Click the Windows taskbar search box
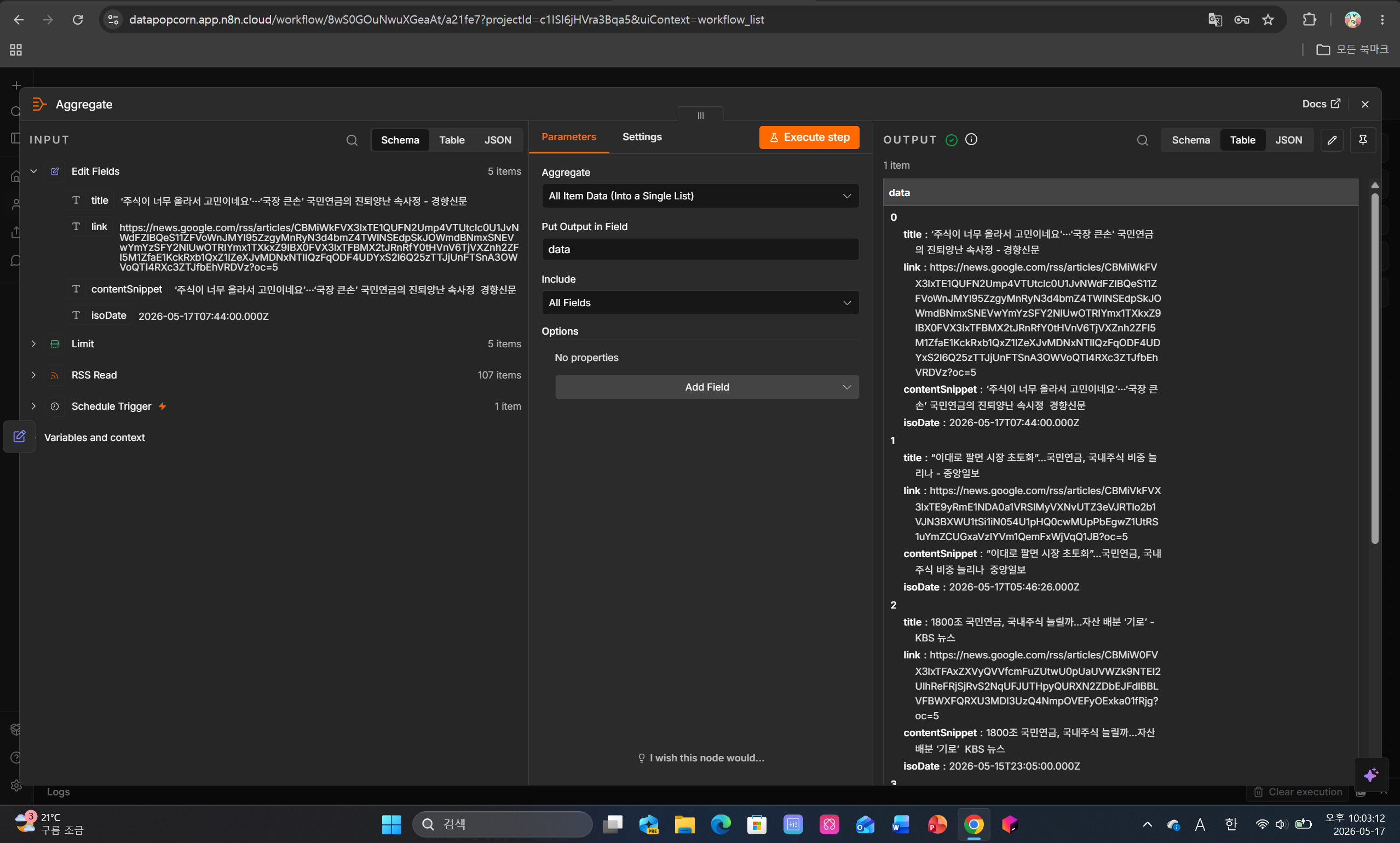Viewport: 1400px width, 843px height. (502, 824)
